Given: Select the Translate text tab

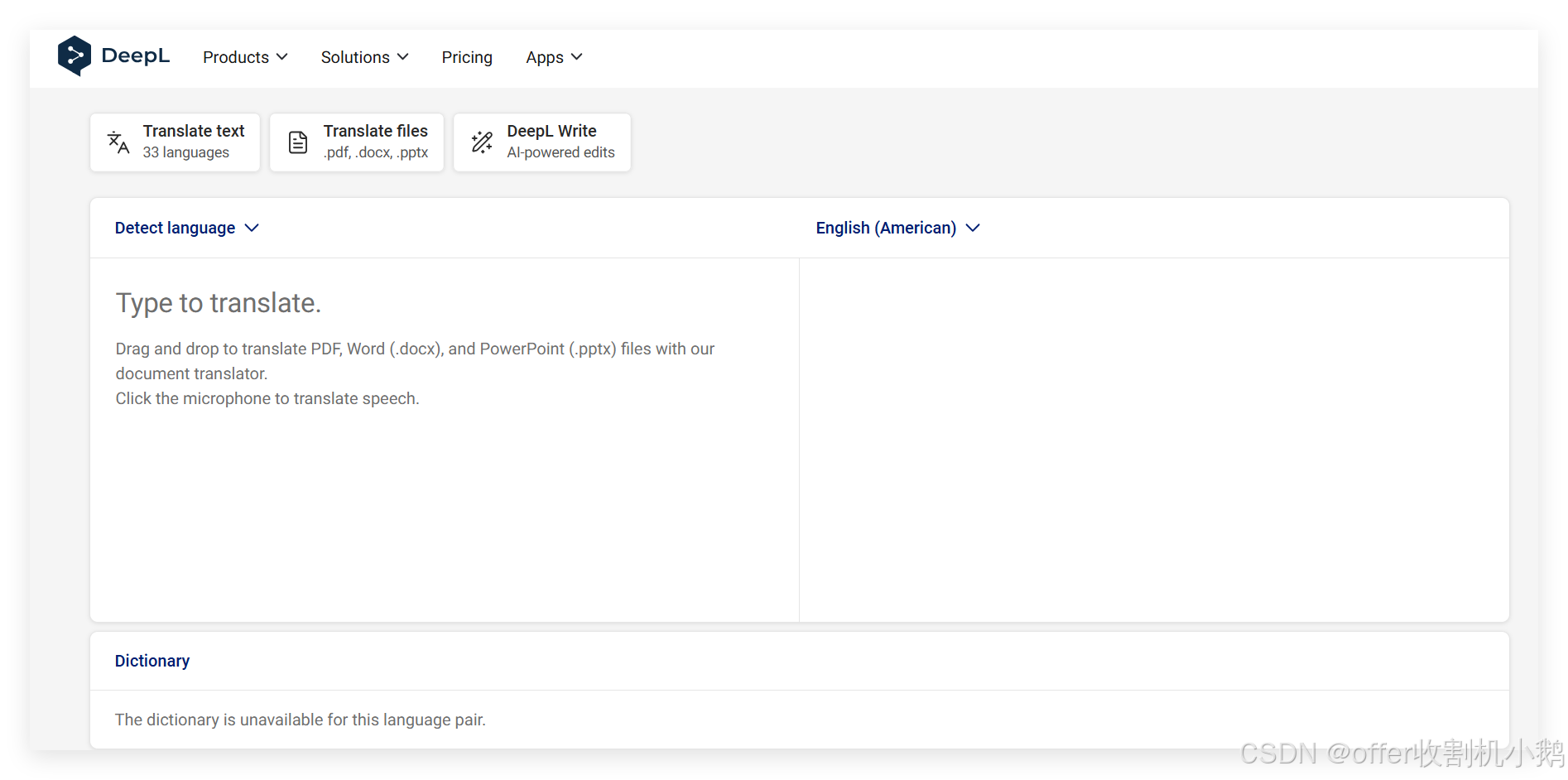Looking at the screenshot, I should [175, 142].
